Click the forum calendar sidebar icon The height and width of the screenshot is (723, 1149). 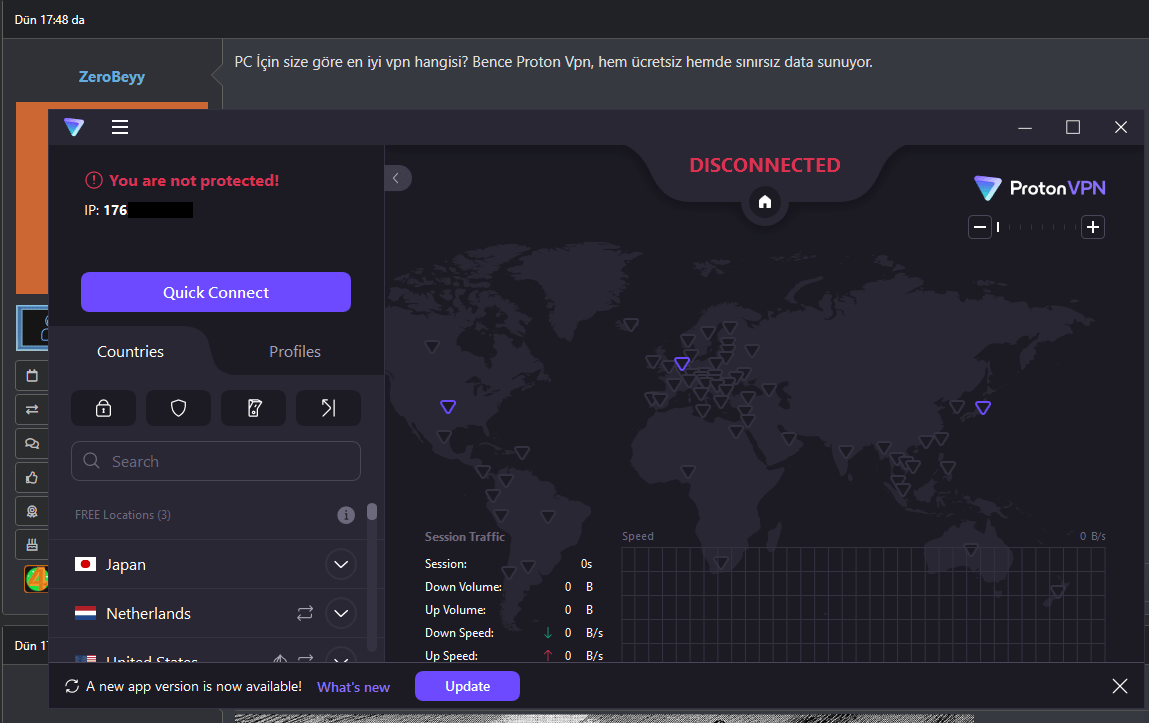click(x=32, y=376)
